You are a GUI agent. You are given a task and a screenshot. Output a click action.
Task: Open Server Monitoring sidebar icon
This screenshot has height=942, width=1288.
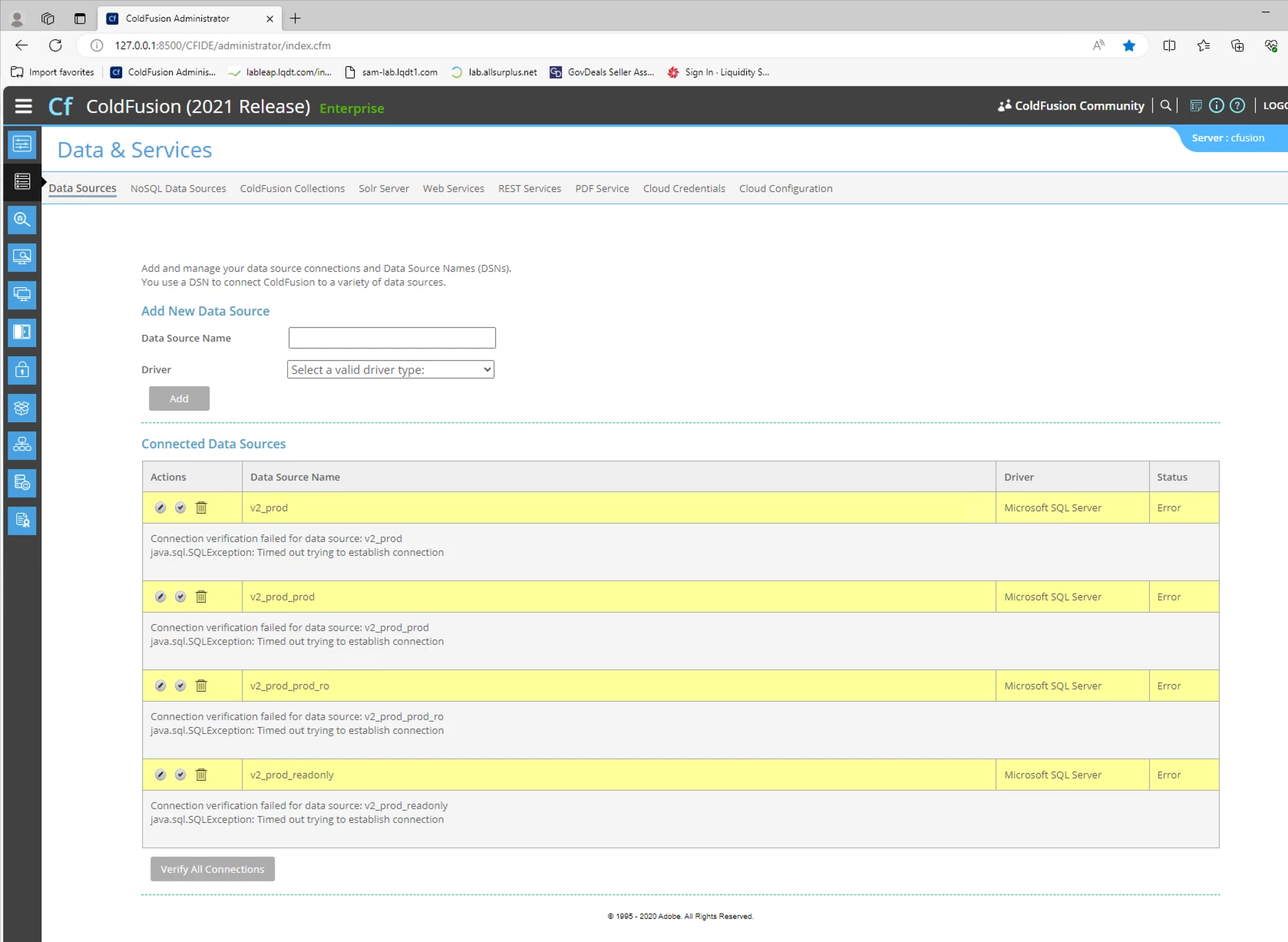(22, 256)
